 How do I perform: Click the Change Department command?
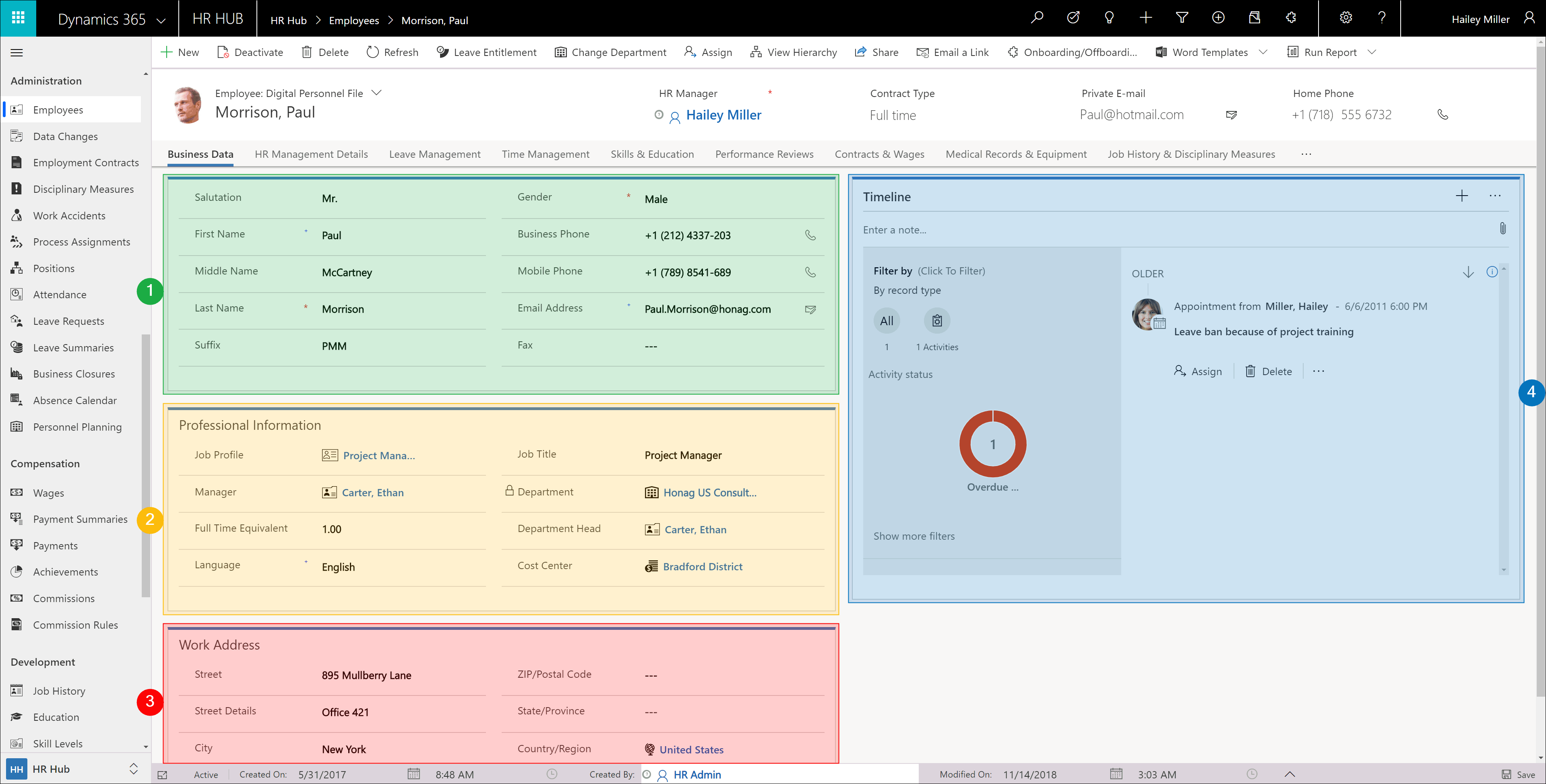coord(610,52)
